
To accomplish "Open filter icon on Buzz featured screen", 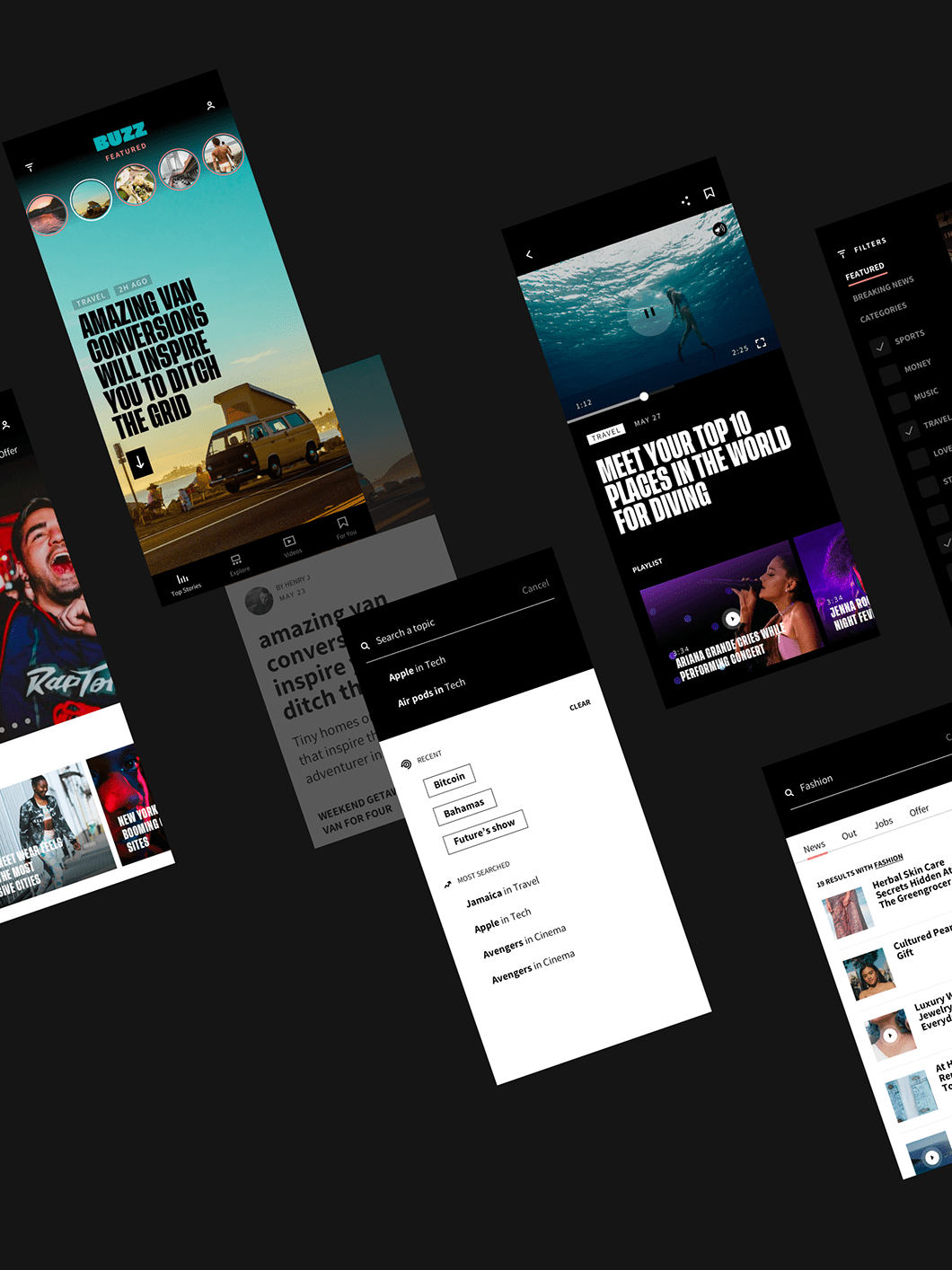I will click(x=29, y=167).
